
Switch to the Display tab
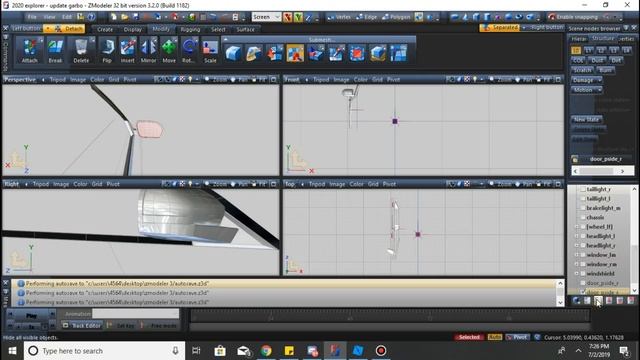click(x=133, y=29)
